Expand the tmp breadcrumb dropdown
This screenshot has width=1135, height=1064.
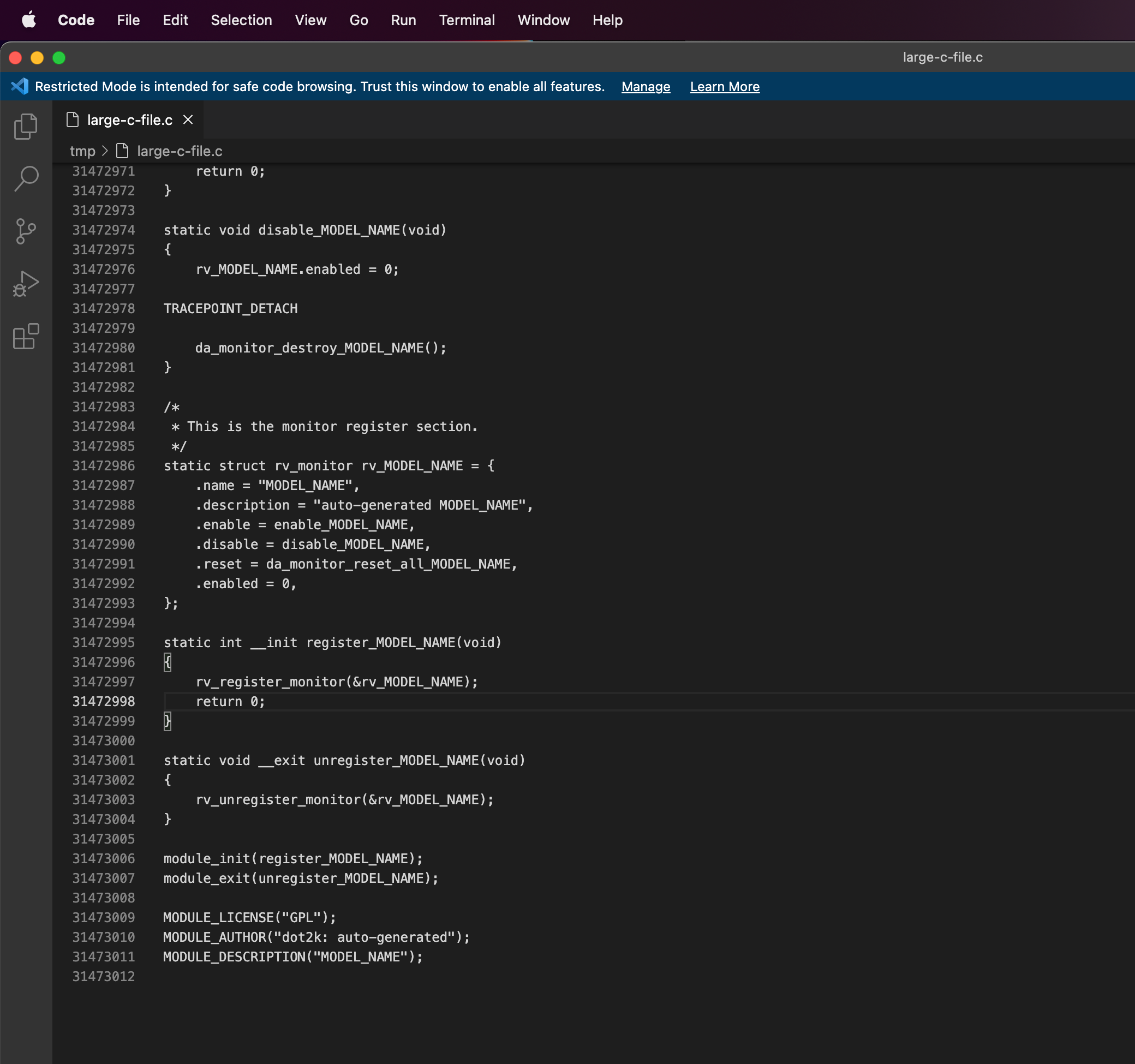point(83,151)
